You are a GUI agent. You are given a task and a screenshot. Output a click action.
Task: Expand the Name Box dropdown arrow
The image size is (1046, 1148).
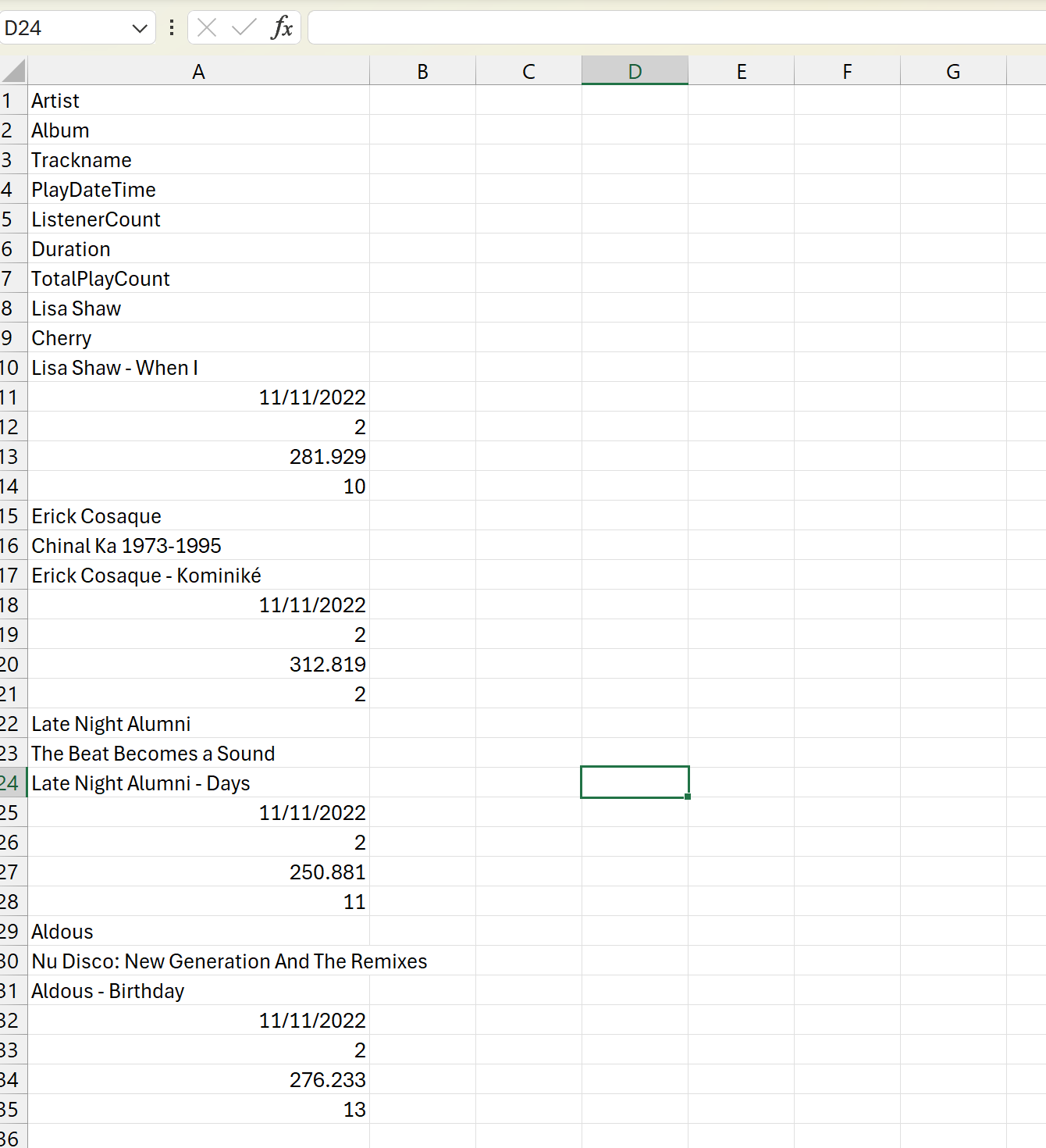point(140,29)
